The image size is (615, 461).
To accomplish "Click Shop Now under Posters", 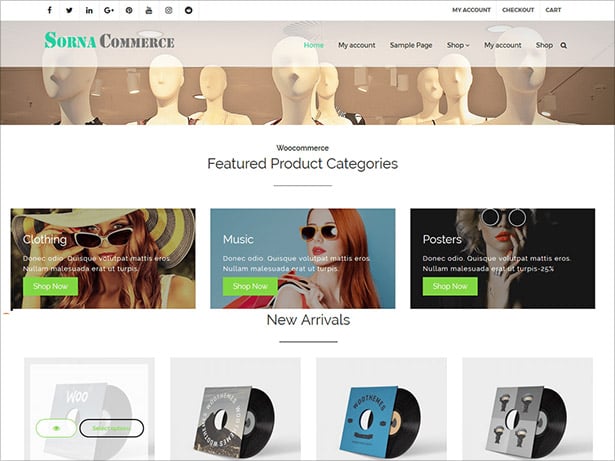I will click(x=450, y=286).
